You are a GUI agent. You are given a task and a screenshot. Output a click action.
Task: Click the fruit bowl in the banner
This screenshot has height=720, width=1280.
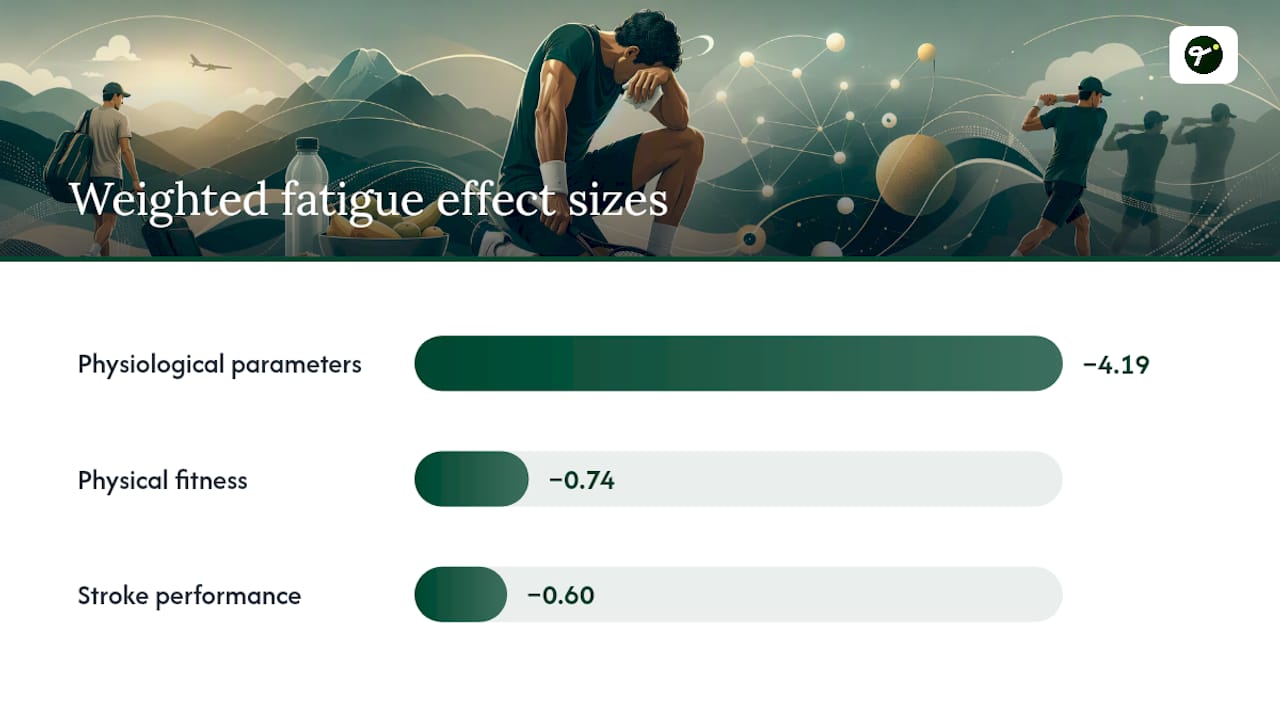384,236
